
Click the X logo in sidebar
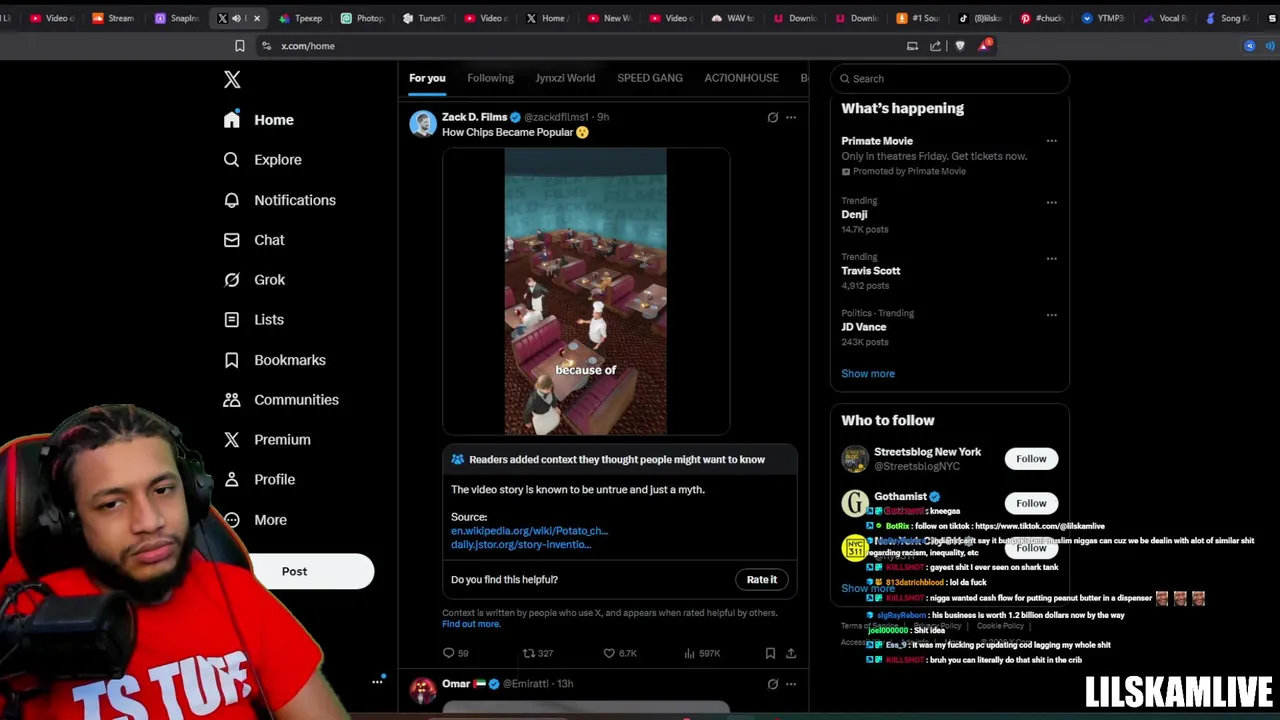tap(232, 80)
